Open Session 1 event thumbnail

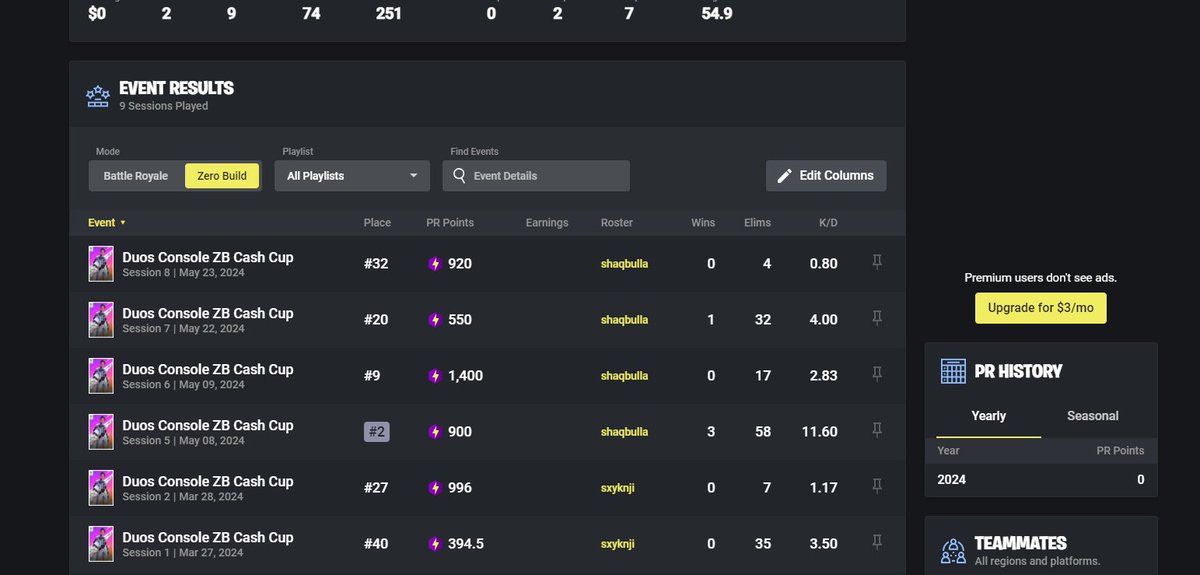click(101, 544)
